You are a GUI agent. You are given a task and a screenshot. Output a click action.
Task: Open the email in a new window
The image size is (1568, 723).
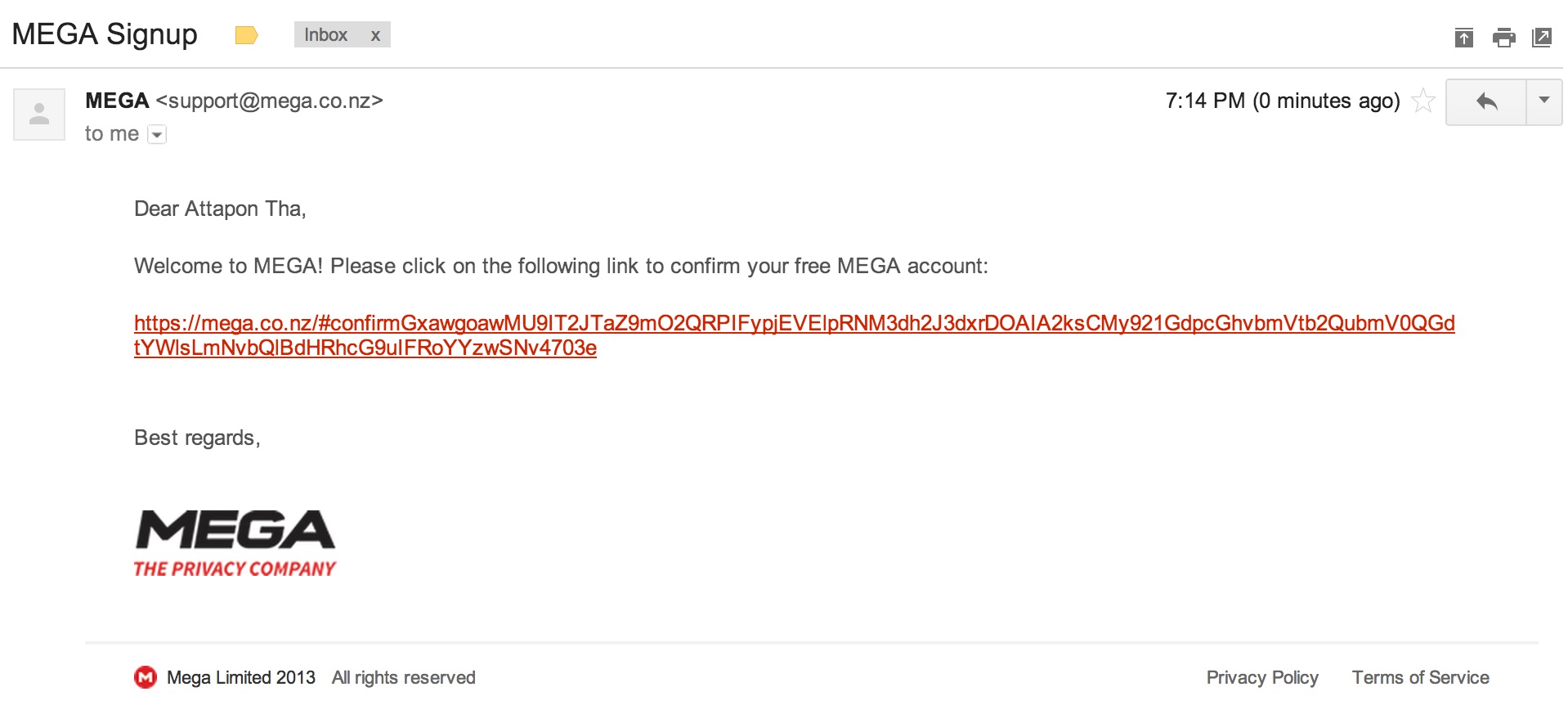coord(1541,37)
